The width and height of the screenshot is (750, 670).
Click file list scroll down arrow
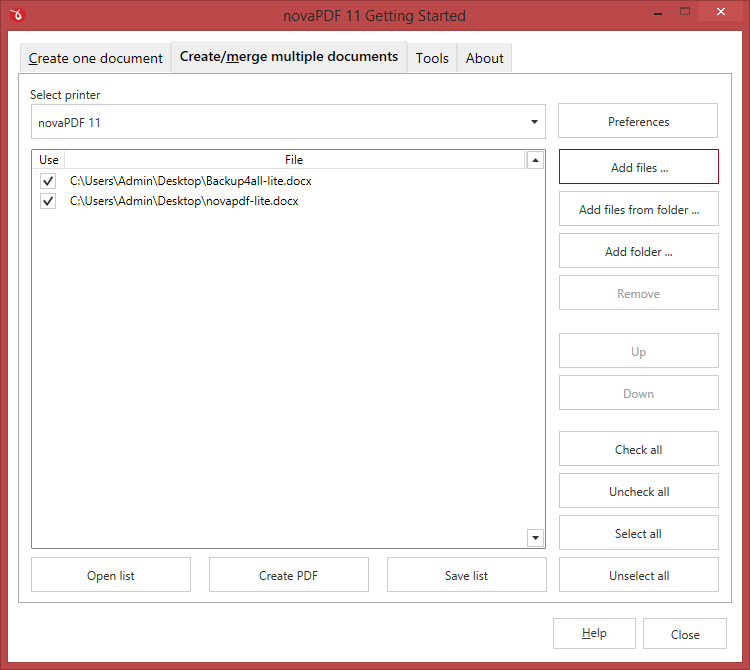(535, 538)
